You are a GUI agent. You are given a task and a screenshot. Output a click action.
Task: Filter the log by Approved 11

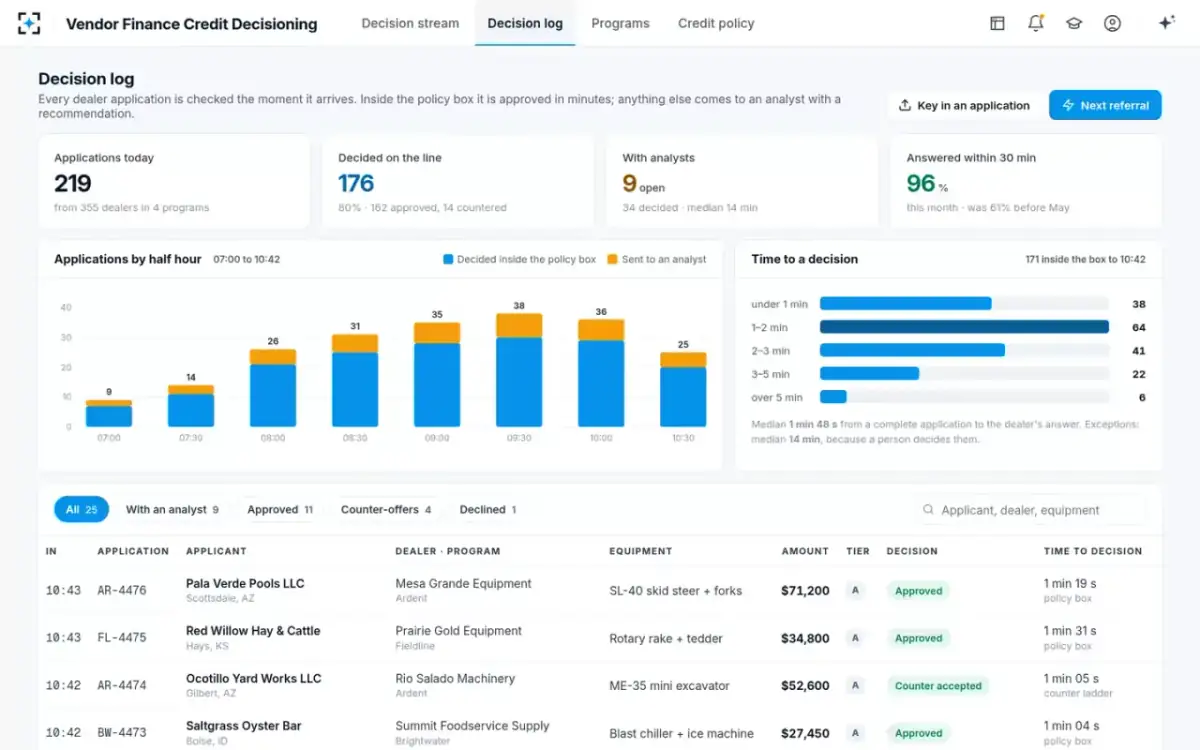tap(280, 510)
